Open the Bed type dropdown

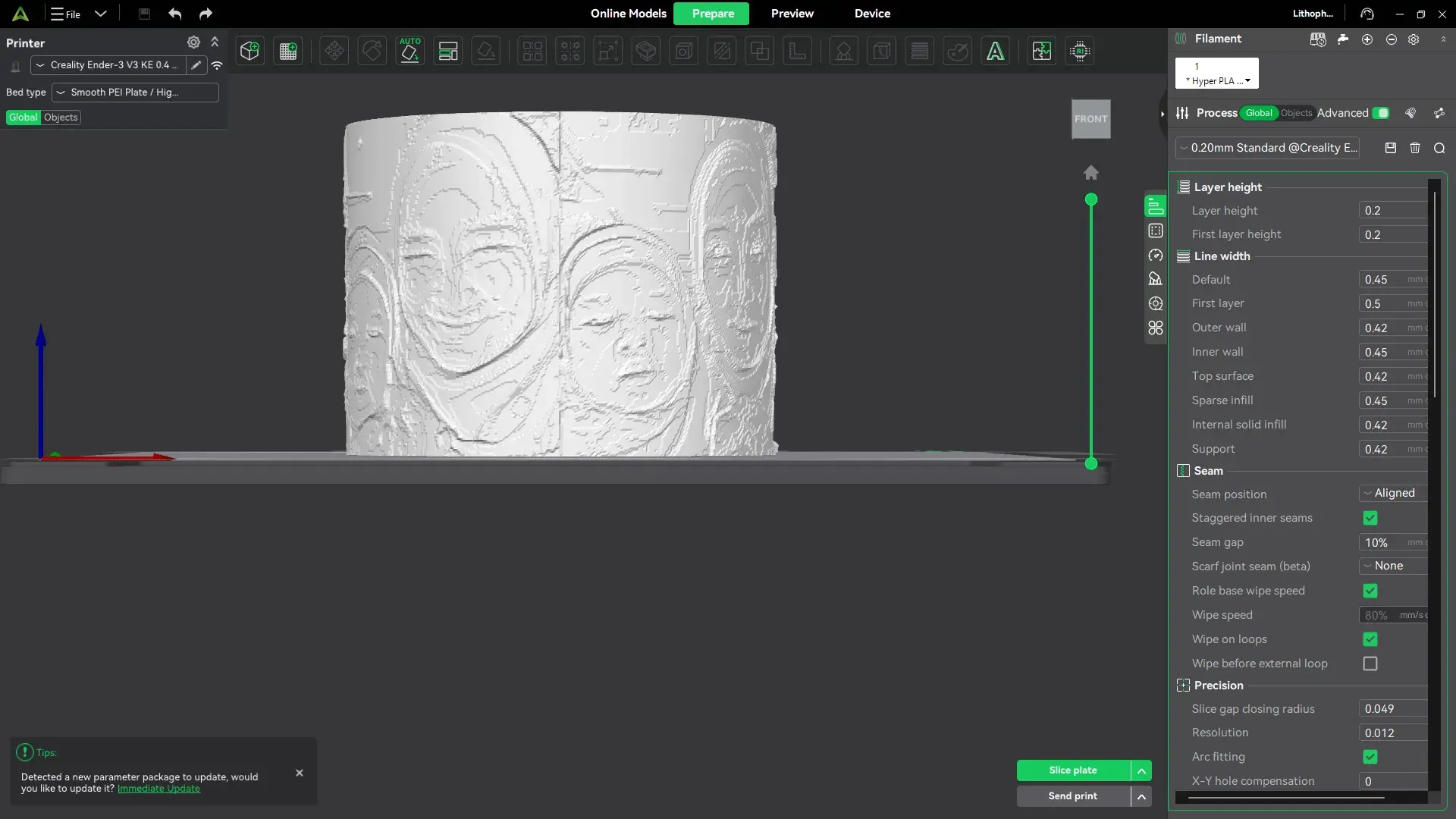tap(135, 93)
